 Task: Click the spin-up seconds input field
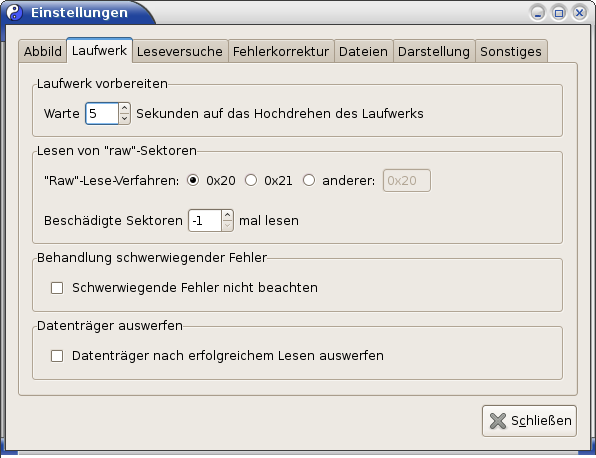coord(102,113)
